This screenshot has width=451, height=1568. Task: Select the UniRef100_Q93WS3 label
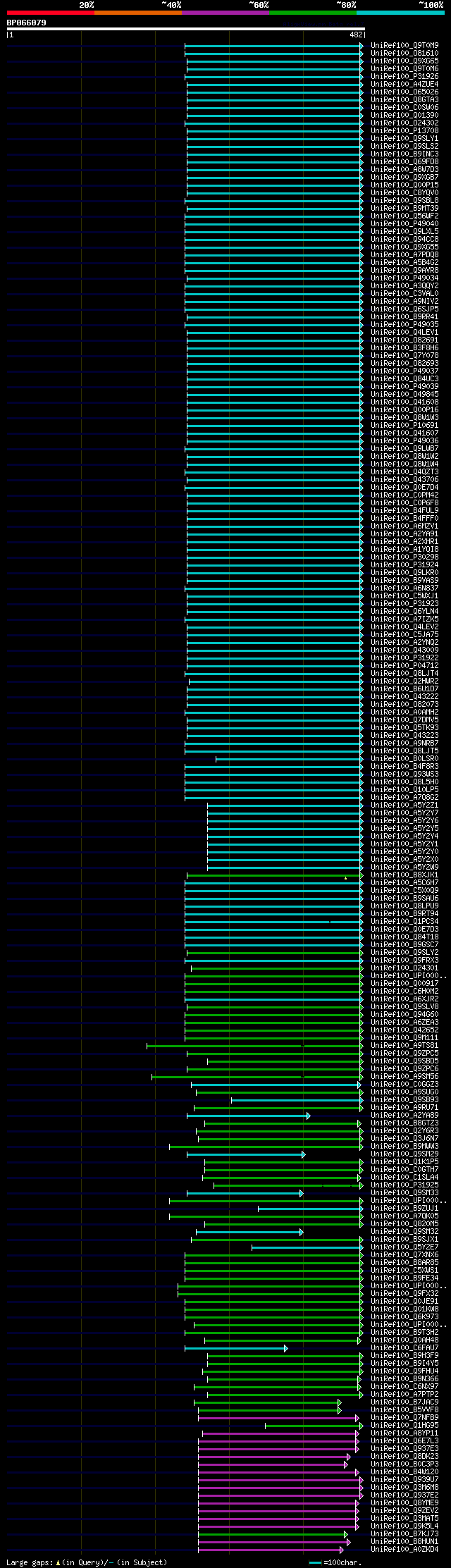pos(404,774)
